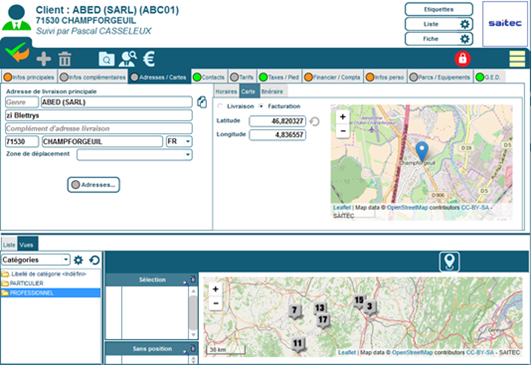Click the cluster marker labeled 17

click(x=323, y=321)
